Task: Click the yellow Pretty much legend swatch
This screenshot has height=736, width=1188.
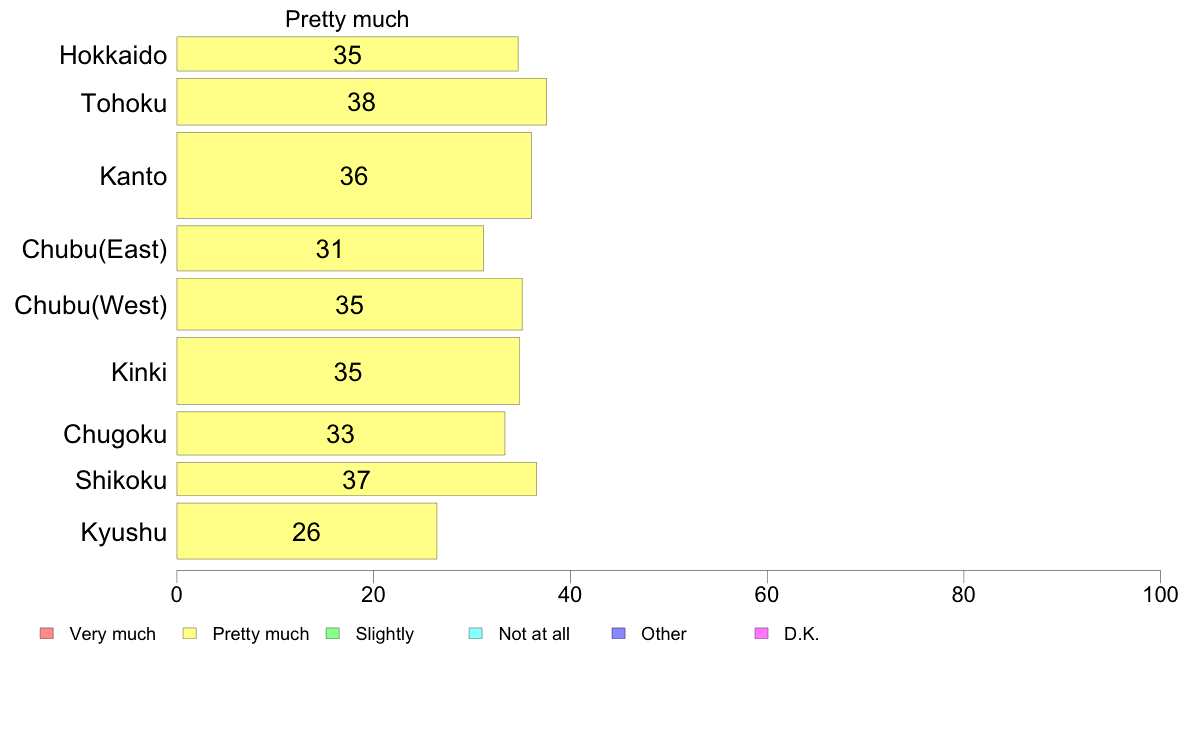Action: (x=189, y=633)
